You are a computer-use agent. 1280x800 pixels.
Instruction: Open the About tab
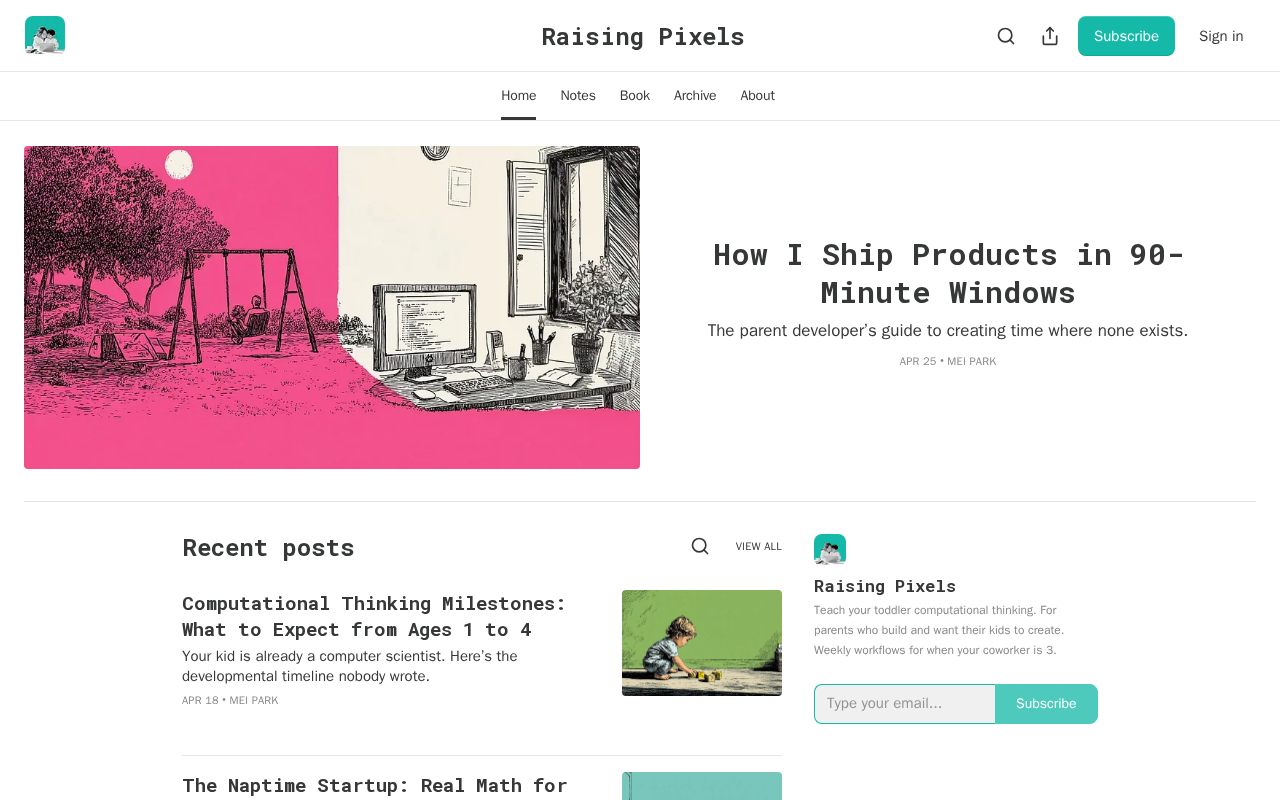[x=758, y=96]
